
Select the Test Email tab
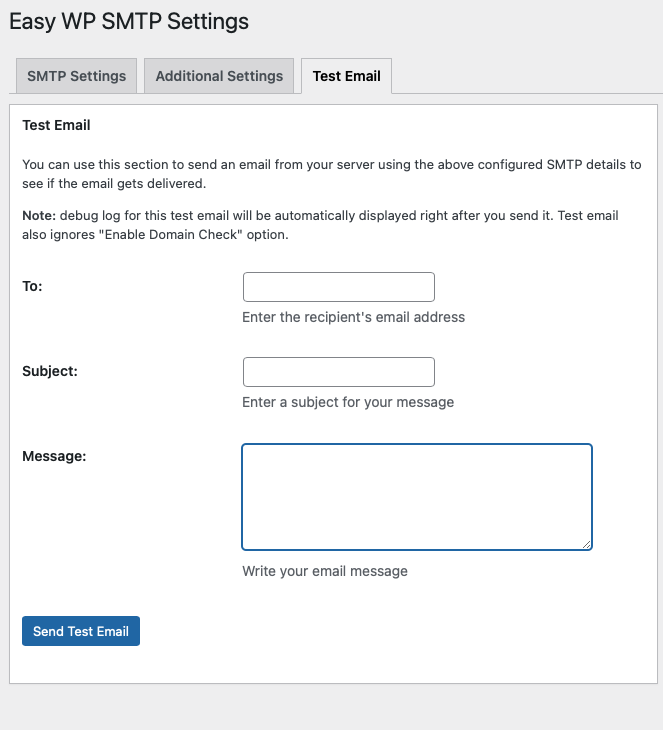[x=346, y=76]
